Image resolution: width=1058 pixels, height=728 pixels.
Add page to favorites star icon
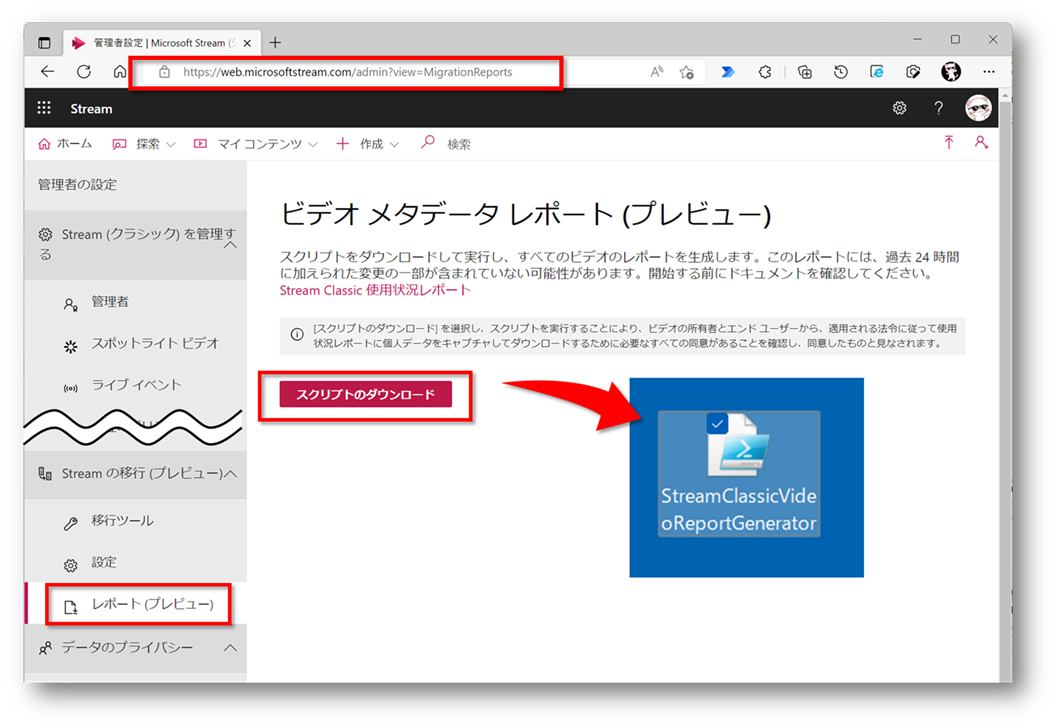click(x=687, y=72)
